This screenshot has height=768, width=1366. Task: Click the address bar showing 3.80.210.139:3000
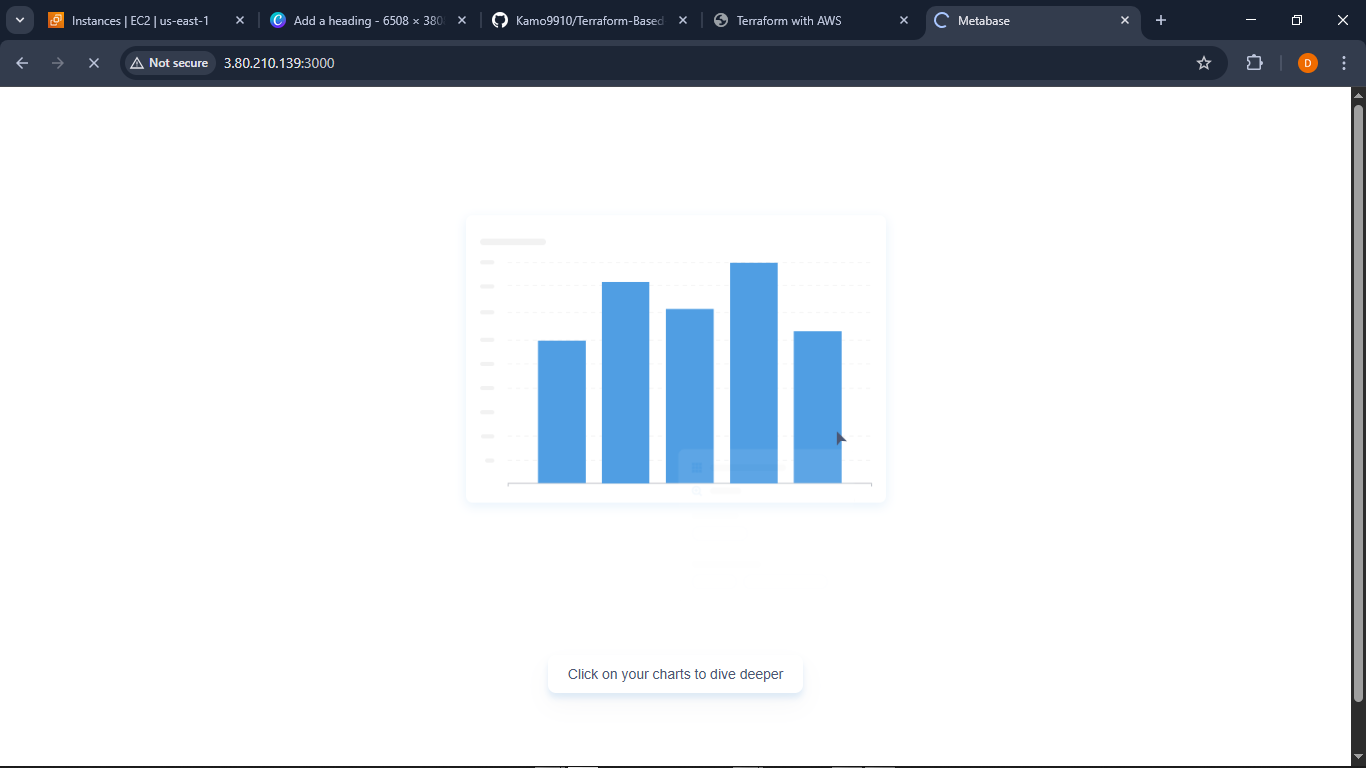[x=600, y=63]
